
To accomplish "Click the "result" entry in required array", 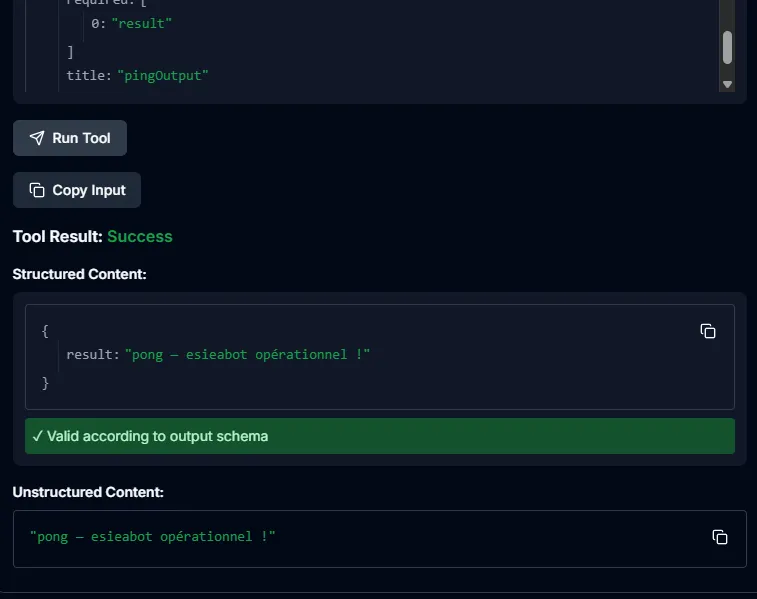I will point(141,23).
